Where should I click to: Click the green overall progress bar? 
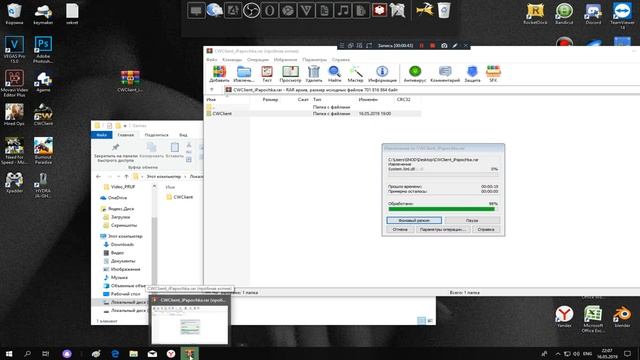(x=443, y=209)
